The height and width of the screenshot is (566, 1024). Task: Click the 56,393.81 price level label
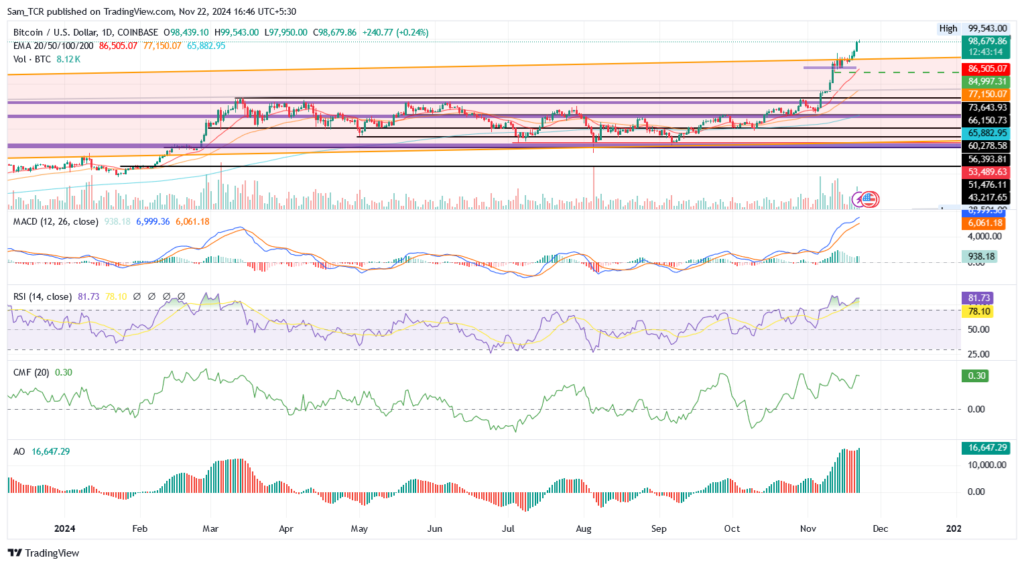pos(987,159)
